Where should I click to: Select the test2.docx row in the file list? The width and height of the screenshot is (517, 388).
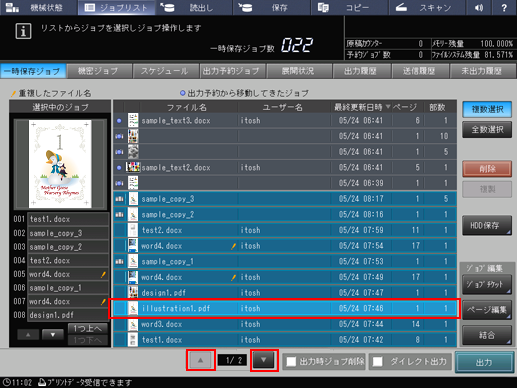(285, 230)
